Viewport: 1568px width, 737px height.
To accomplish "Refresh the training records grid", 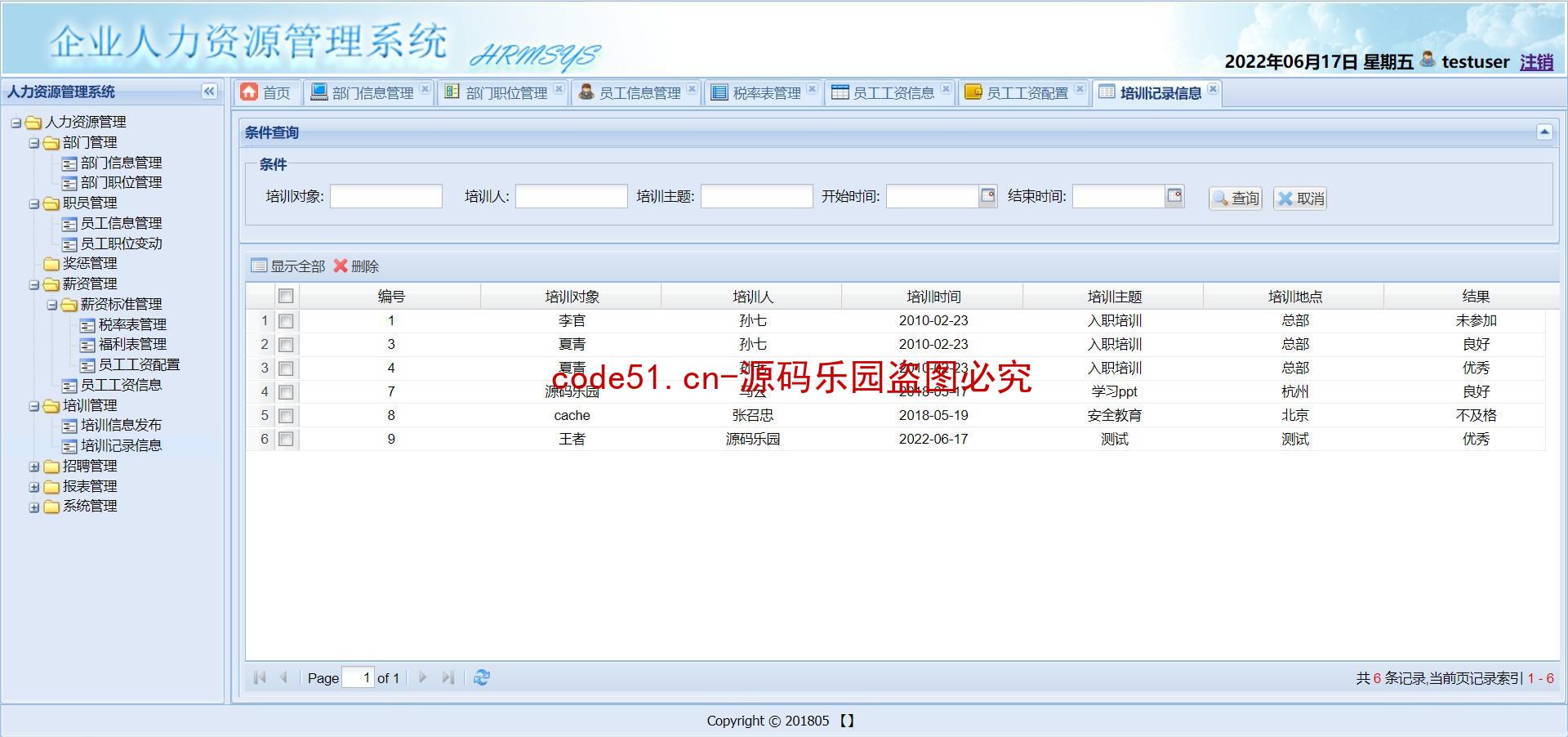I will pos(482,677).
